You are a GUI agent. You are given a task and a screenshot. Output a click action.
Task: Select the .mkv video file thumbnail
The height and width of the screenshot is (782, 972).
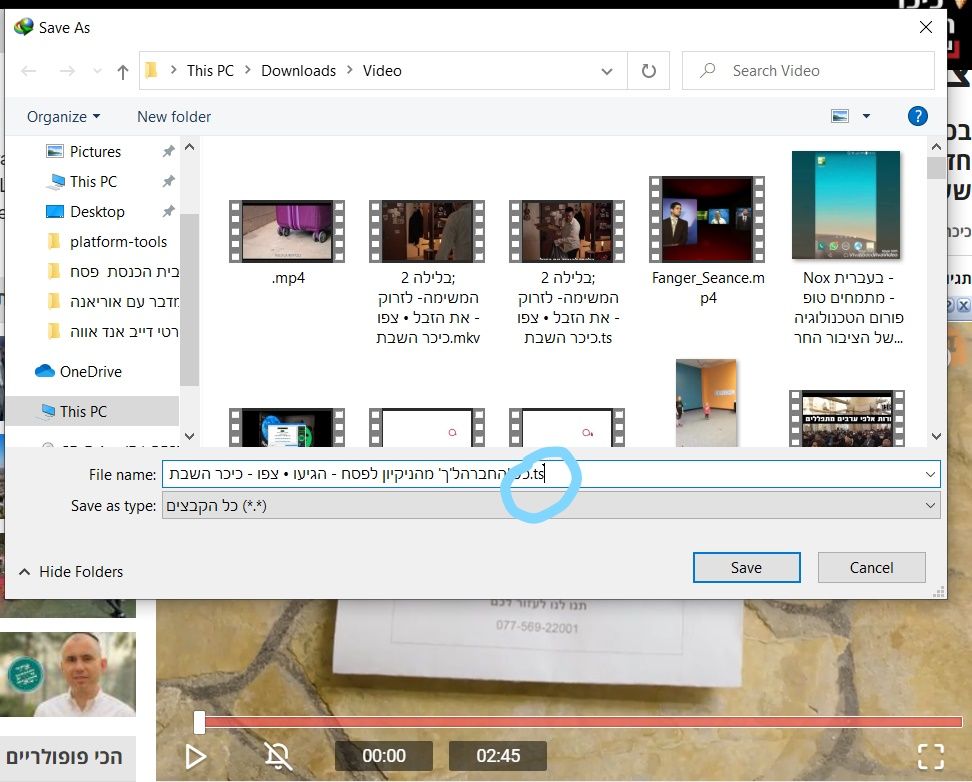(427, 231)
